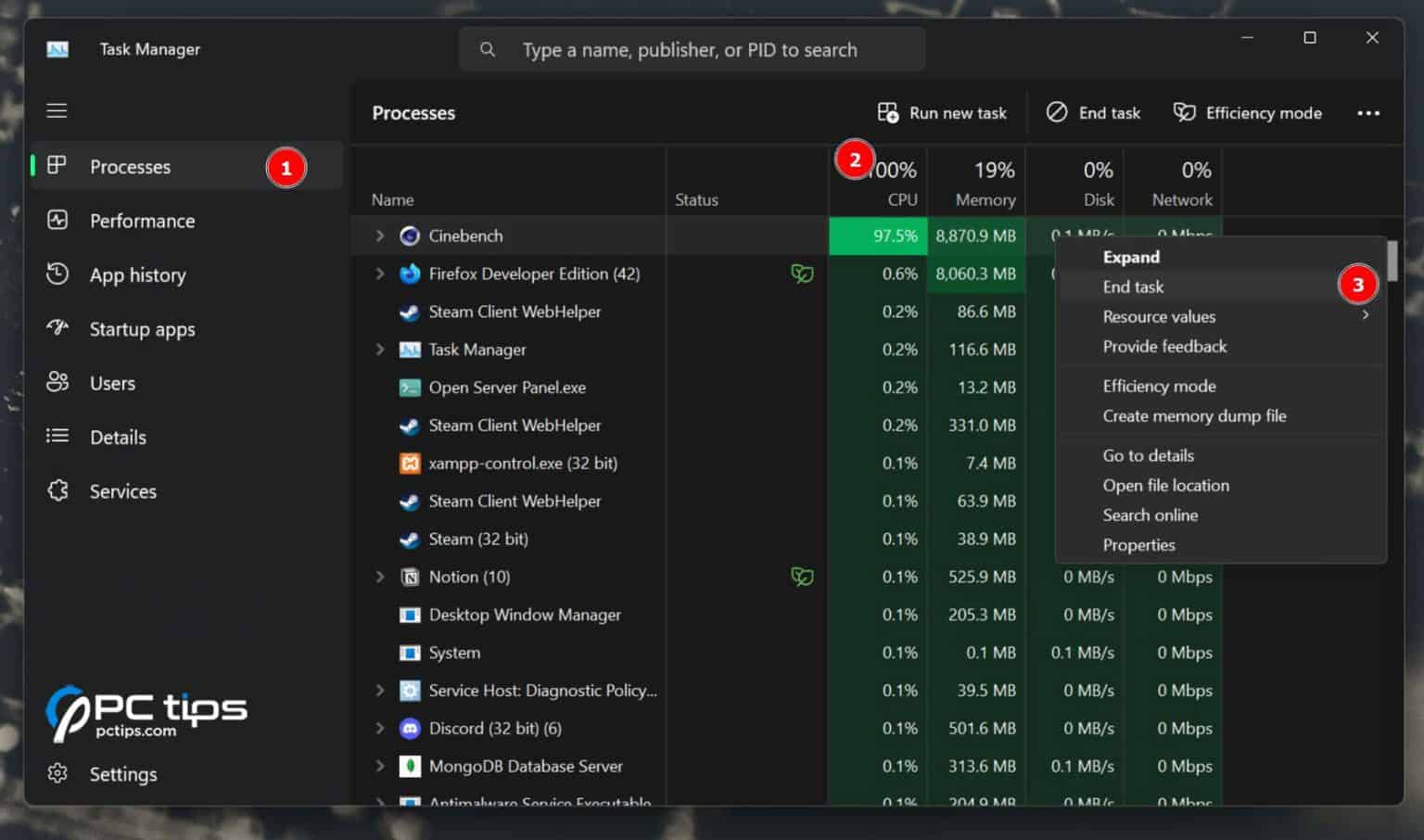Click the Efficiency mode toolbar button
The height and width of the screenshot is (840, 1424).
tap(1247, 112)
